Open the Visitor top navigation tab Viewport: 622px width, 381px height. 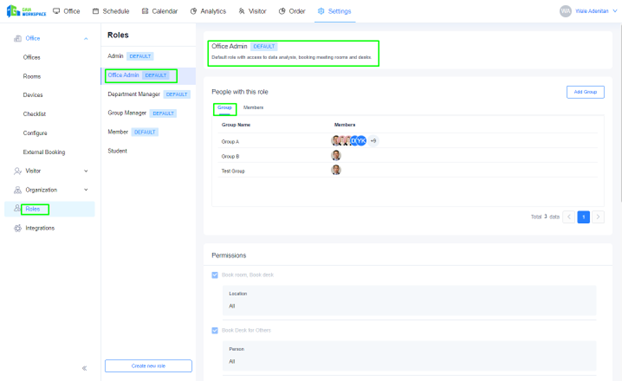tap(252, 11)
